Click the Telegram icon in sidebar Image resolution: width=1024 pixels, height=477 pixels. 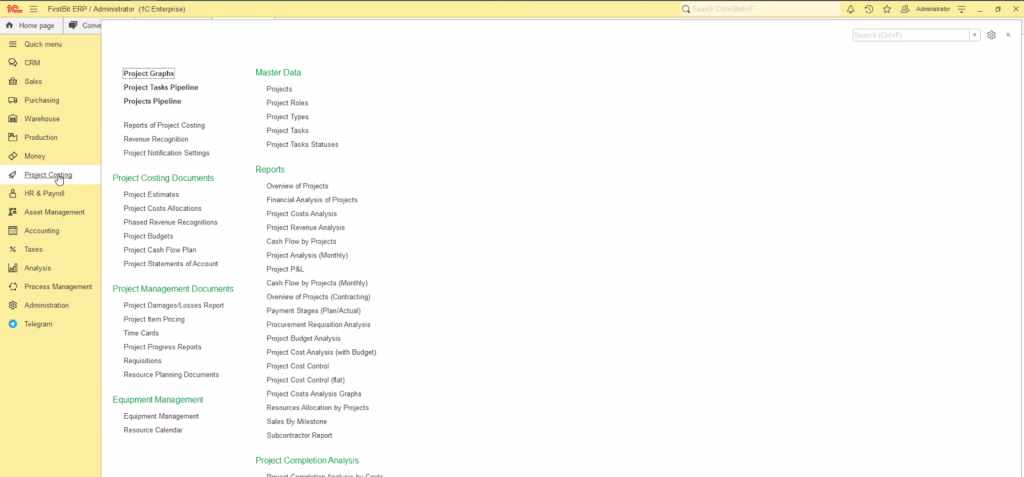(12, 324)
